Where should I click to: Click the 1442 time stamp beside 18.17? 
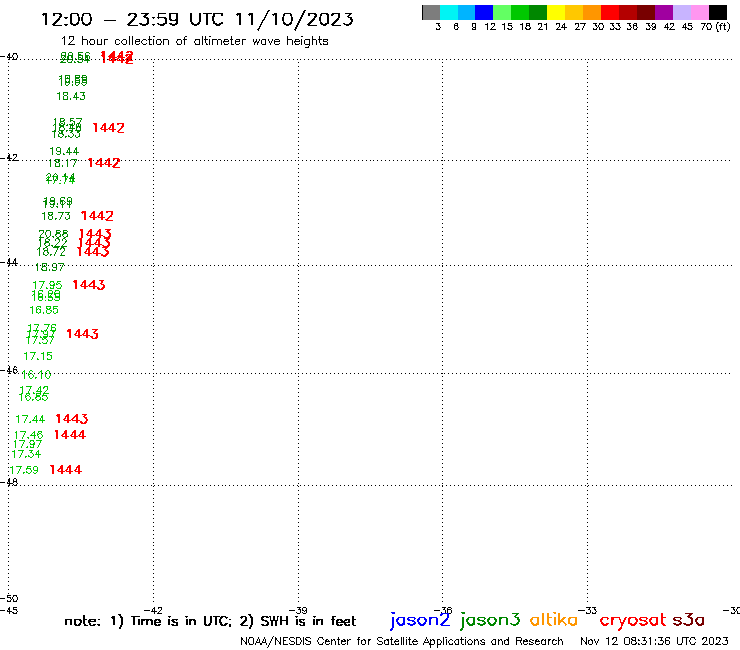pyautogui.click(x=104, y=163)
